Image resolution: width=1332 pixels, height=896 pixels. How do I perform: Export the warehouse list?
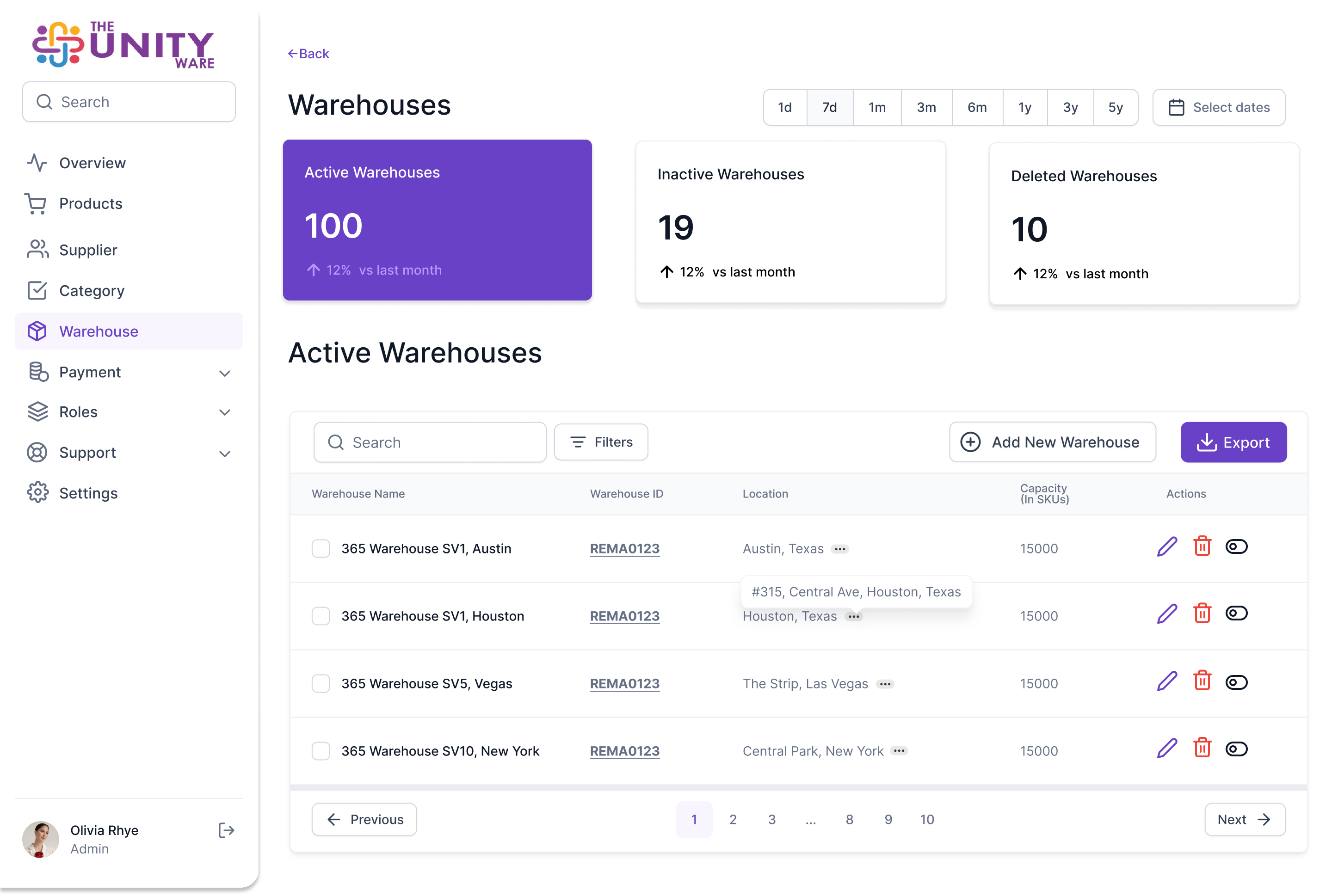point(1233,442)
